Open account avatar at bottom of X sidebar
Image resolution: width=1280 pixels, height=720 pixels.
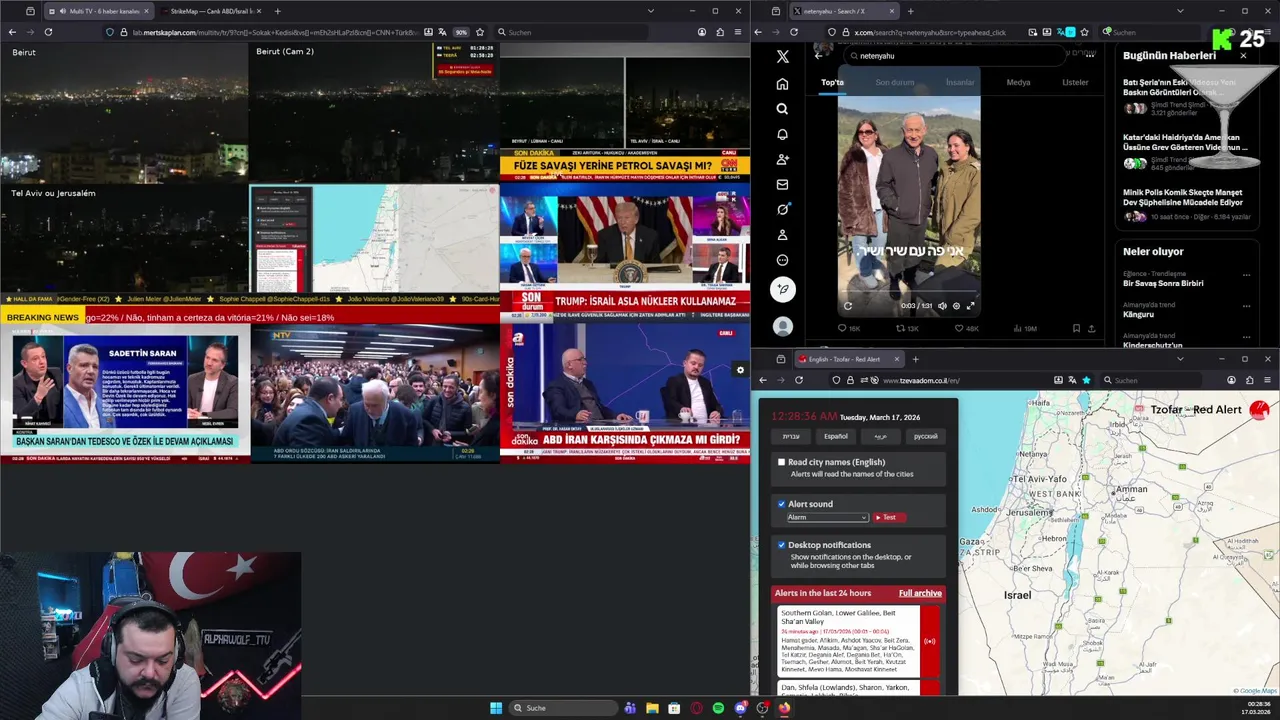783,326
